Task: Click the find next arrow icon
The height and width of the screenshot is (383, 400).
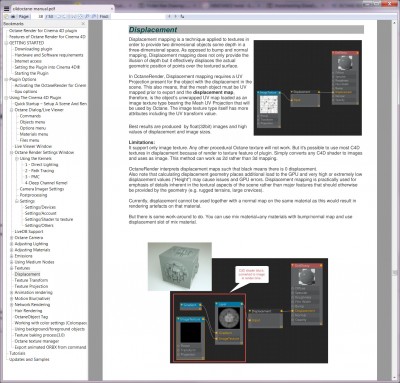Action: tap(176, 16)
